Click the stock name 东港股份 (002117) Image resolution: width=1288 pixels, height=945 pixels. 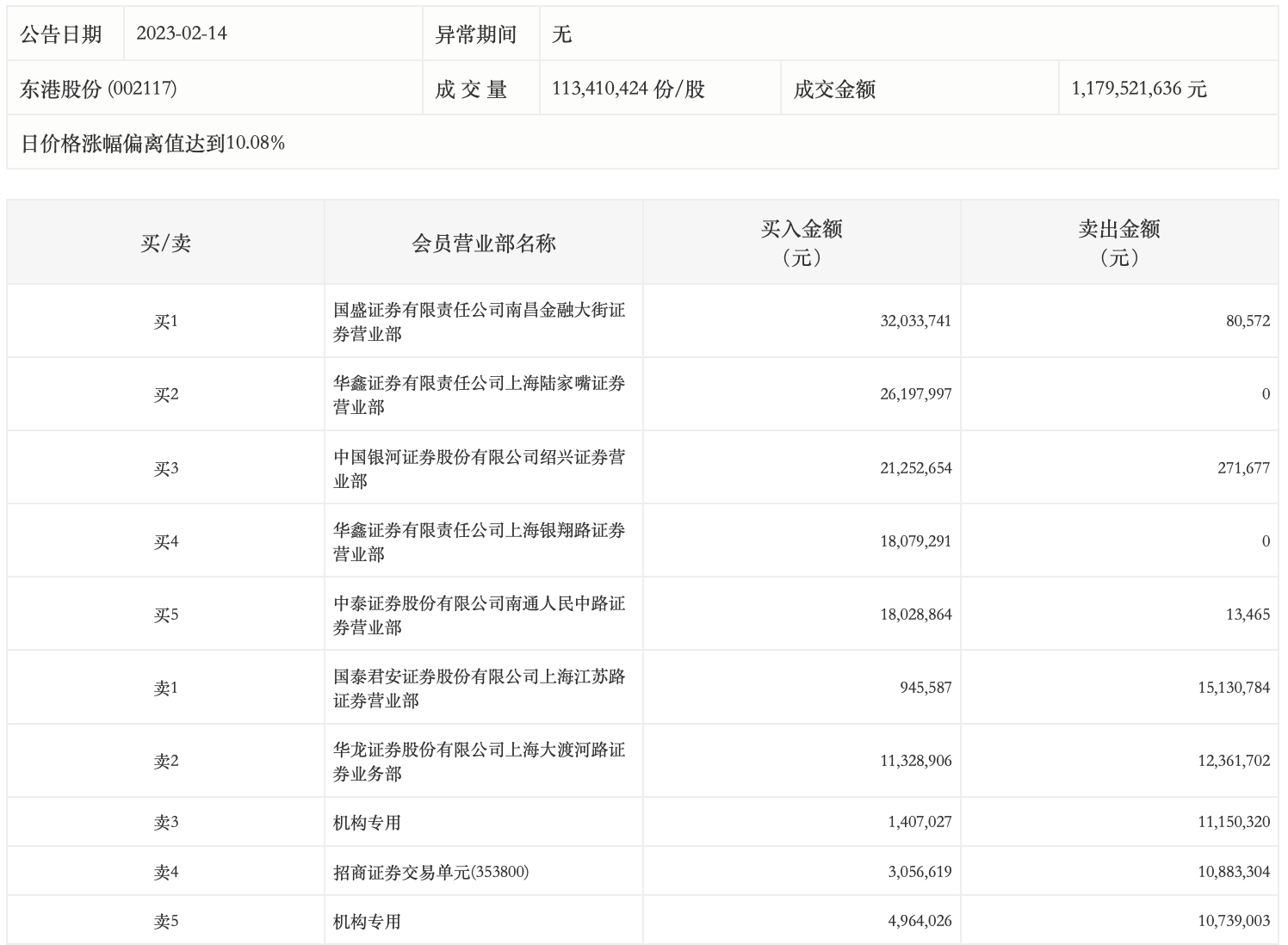pos(98,89)
